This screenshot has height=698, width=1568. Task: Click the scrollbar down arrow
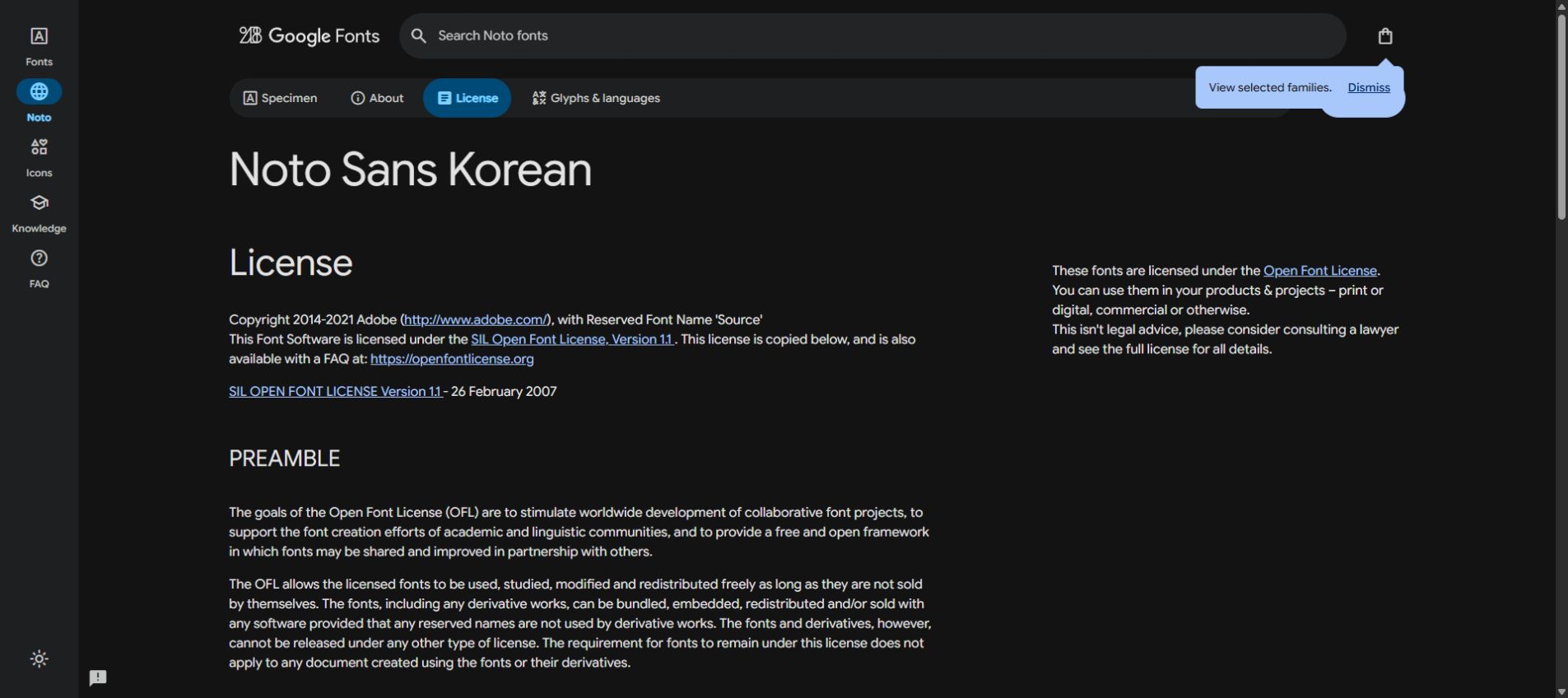(1561, 691)
